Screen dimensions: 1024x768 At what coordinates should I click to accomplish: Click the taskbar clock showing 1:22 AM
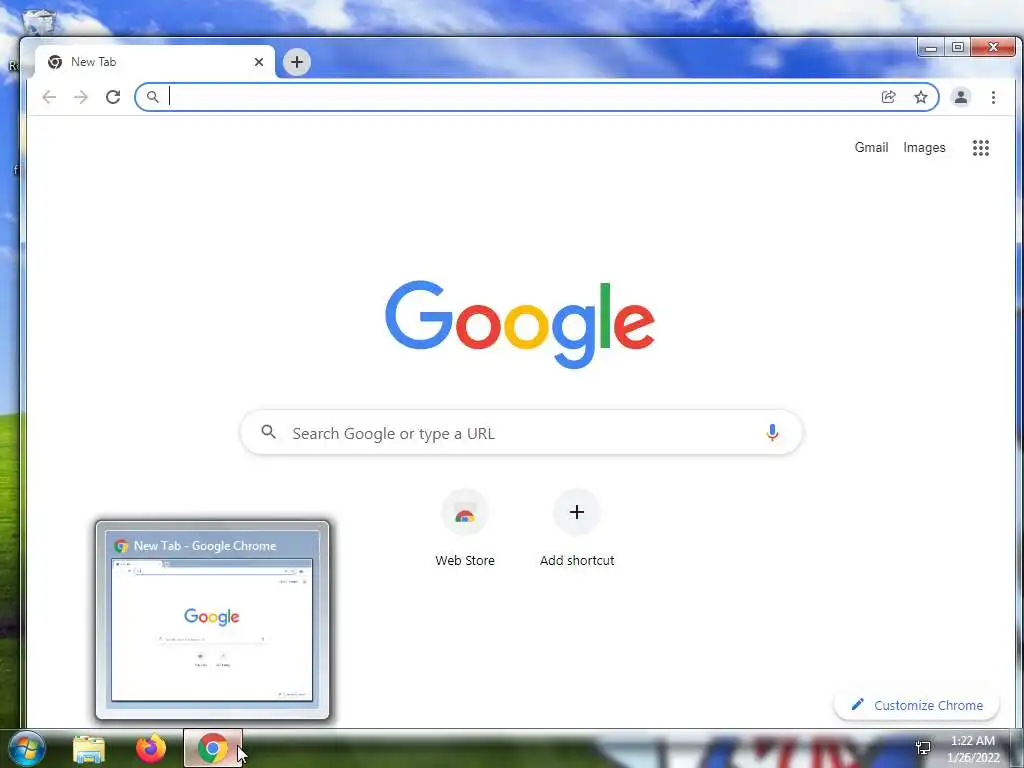coord(973,748)
